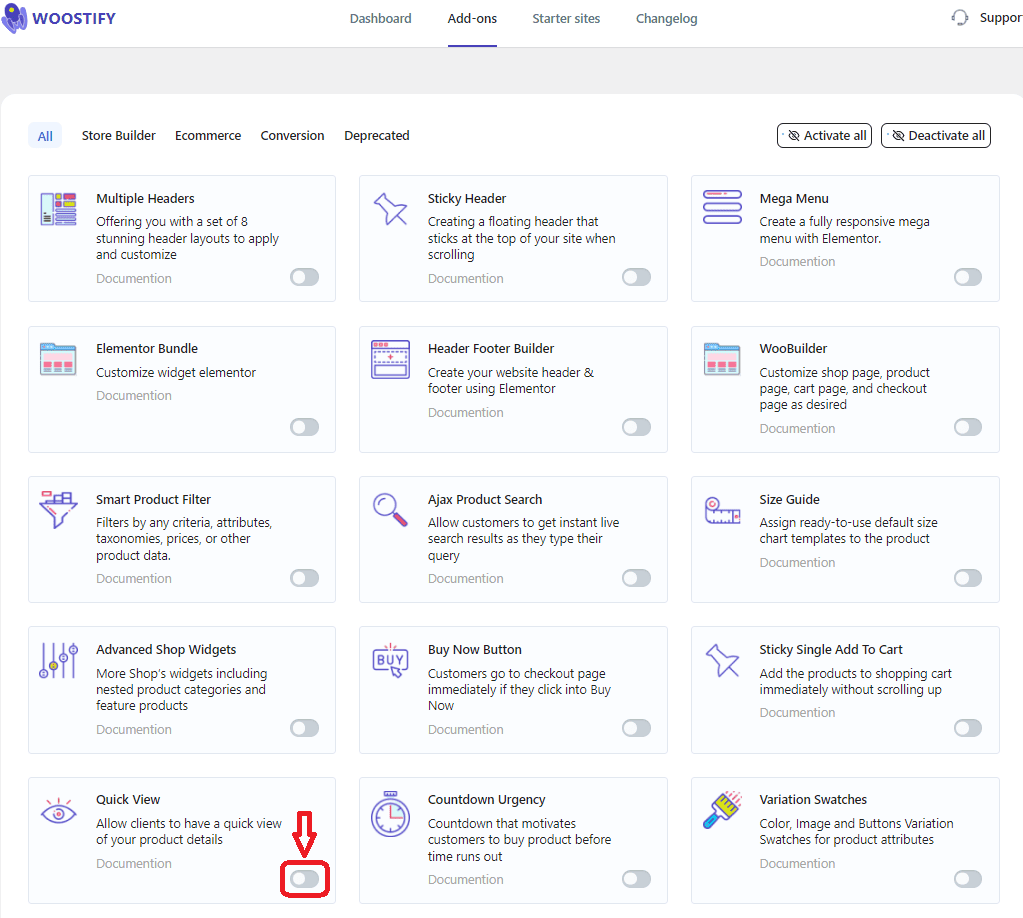The width and height of the screenshot is (1023, 918).
Task: Filter add-ons by Ecommerce category
Action: (208, 136)
